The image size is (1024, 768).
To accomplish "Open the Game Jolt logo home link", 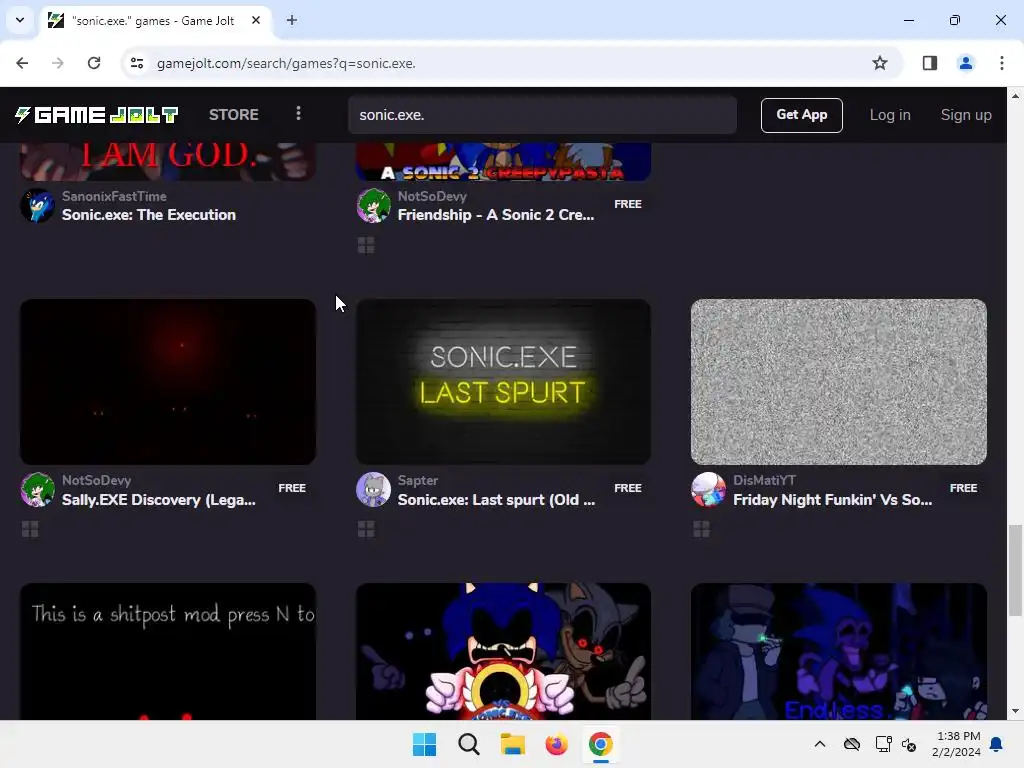I will point(97,115).
